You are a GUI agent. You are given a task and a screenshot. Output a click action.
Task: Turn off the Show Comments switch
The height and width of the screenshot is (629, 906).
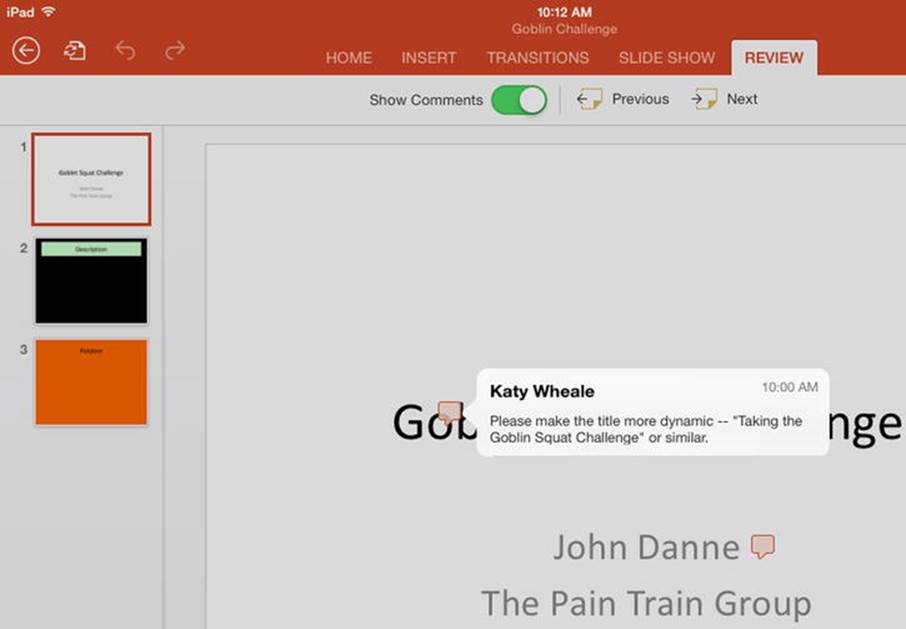pyautogui.click(x=519, y=100)
